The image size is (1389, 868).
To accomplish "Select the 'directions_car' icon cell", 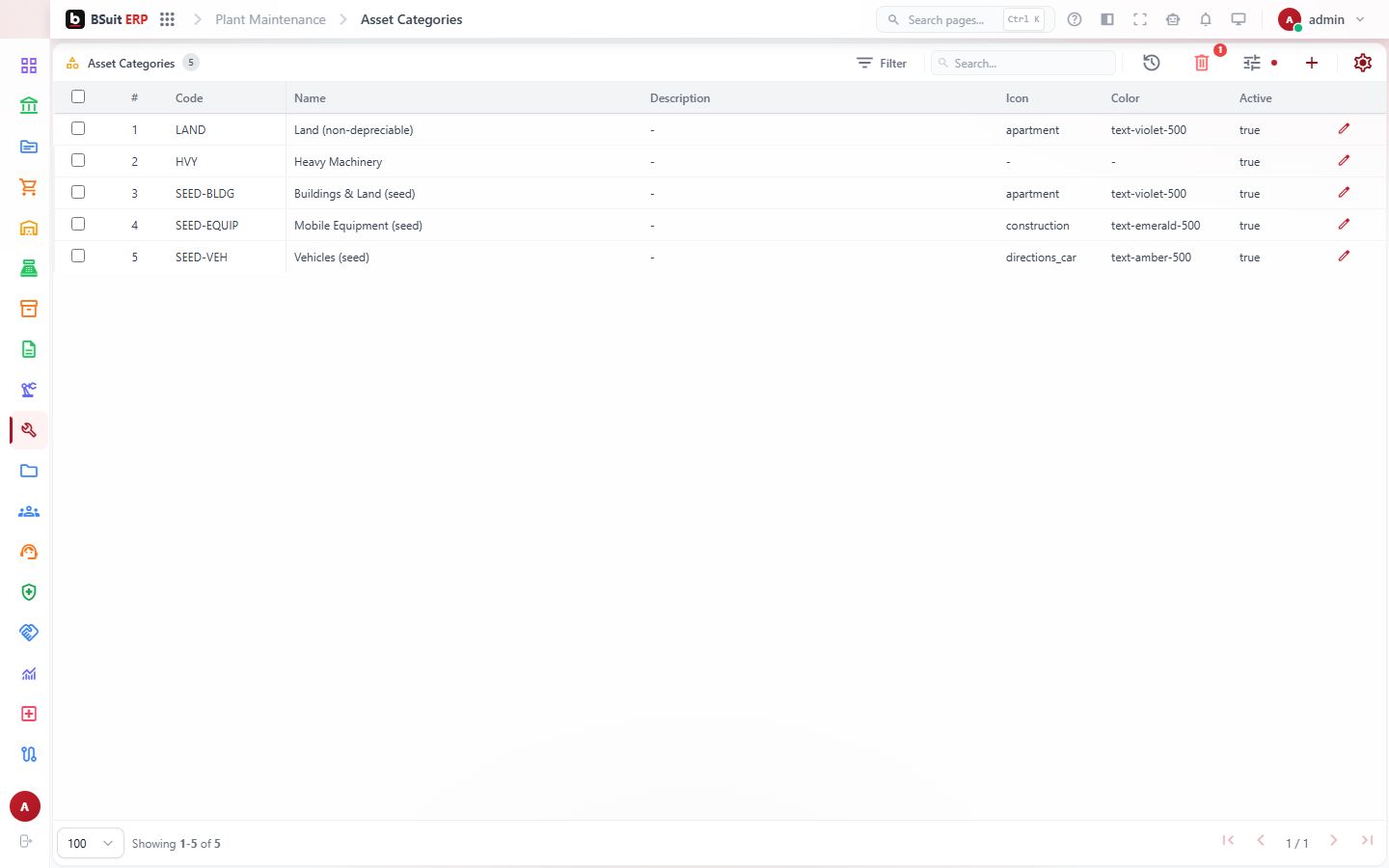I will coord(1041,258).
